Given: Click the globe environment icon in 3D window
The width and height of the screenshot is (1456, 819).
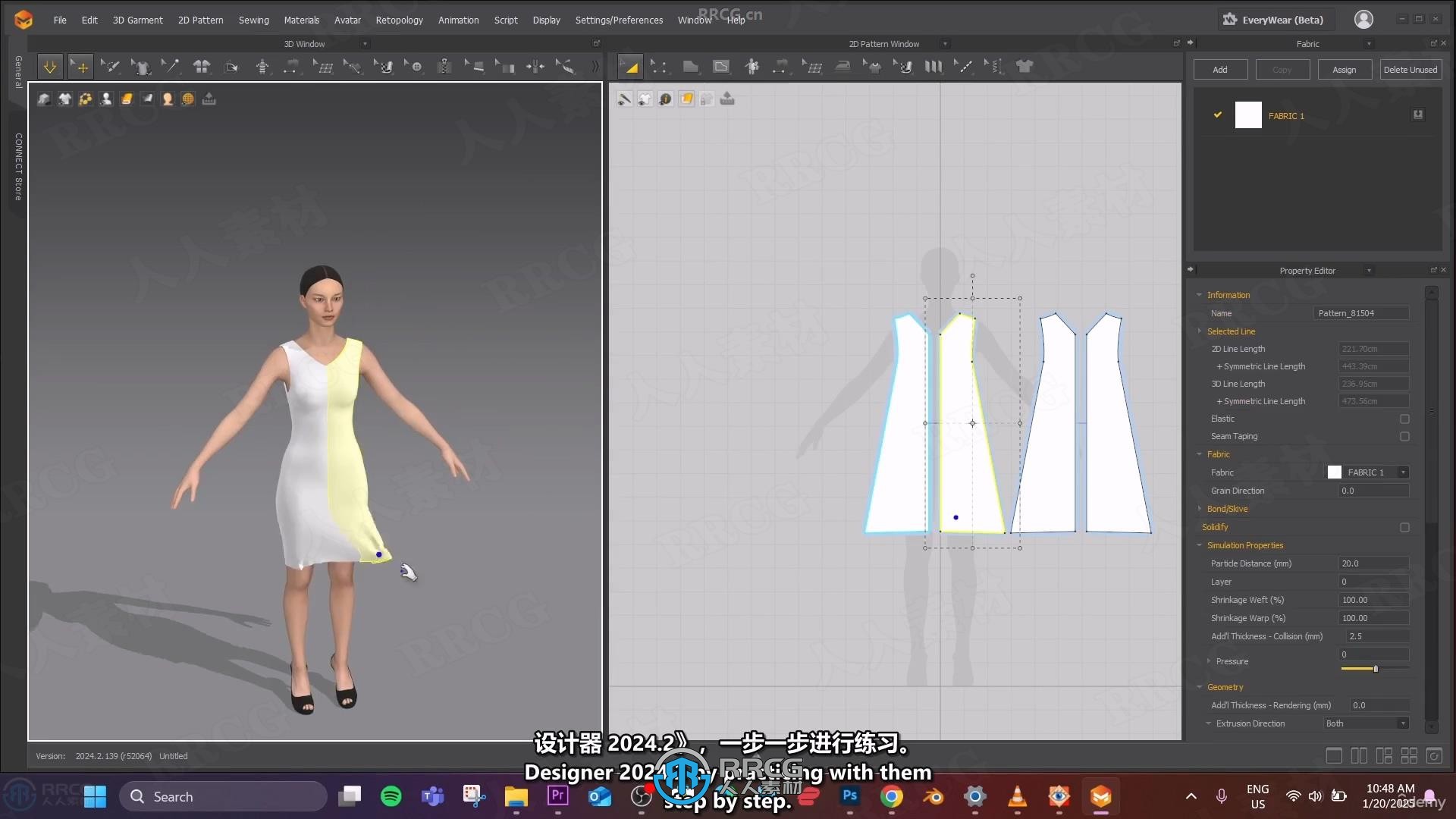Looking at the screenshot, I should pyautogui.click(x=188, y=99).
